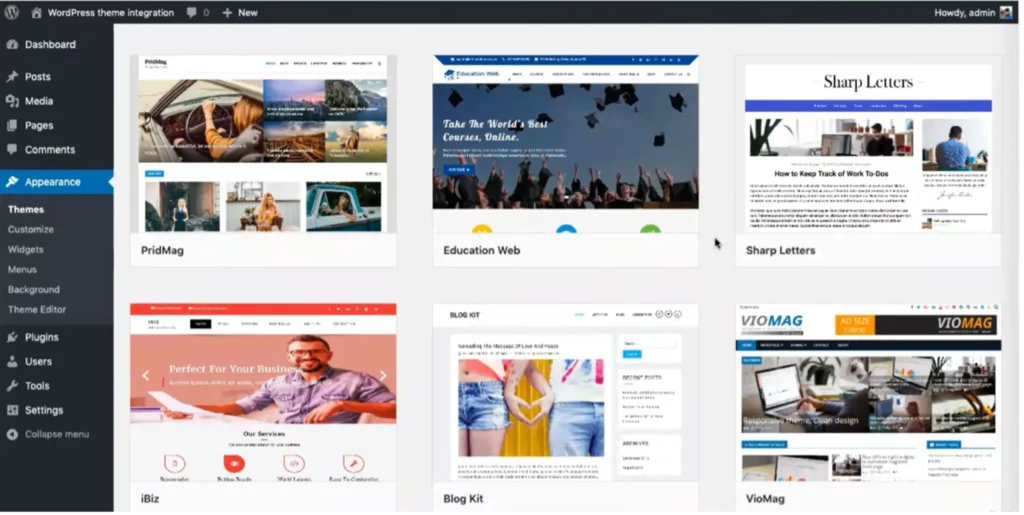Click the Education Web theme name
The image size is (1024, 515).
click(482, 250)
